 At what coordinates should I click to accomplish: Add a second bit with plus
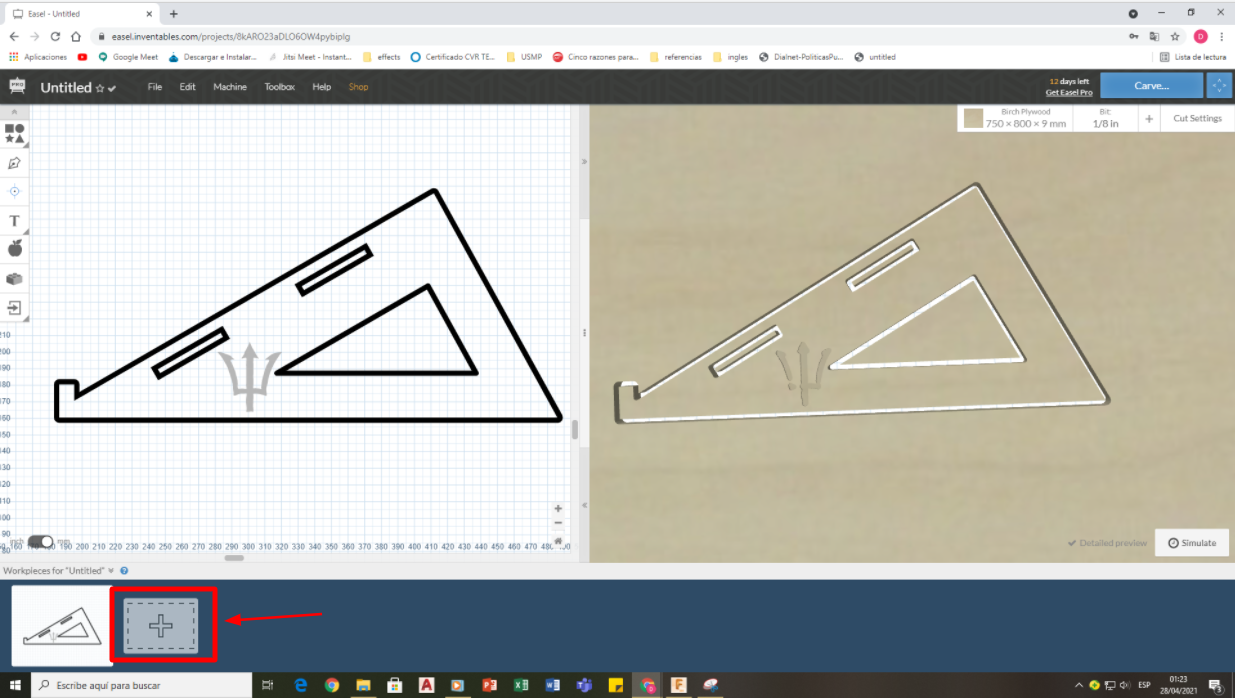[x=1149, y=119]
